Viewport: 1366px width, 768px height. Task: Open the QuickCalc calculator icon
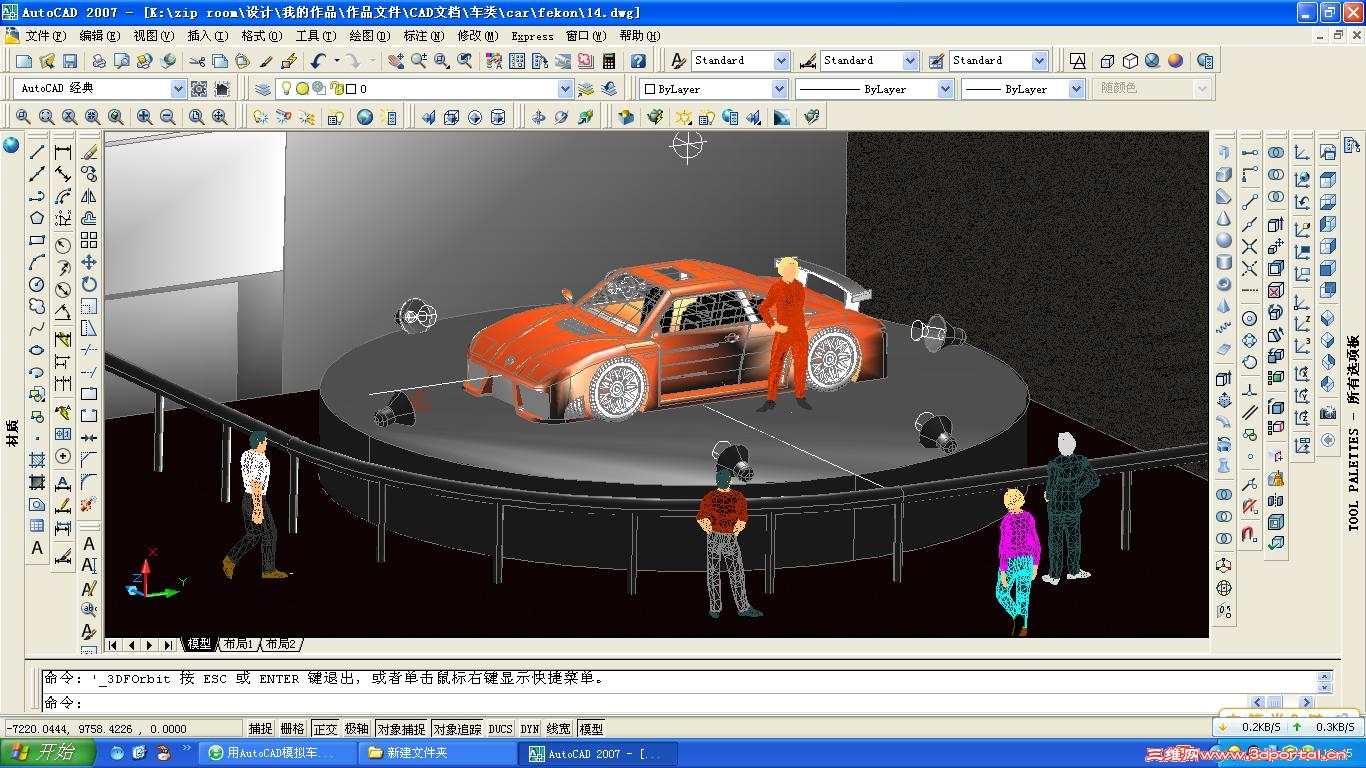click(x=608, y=62)
